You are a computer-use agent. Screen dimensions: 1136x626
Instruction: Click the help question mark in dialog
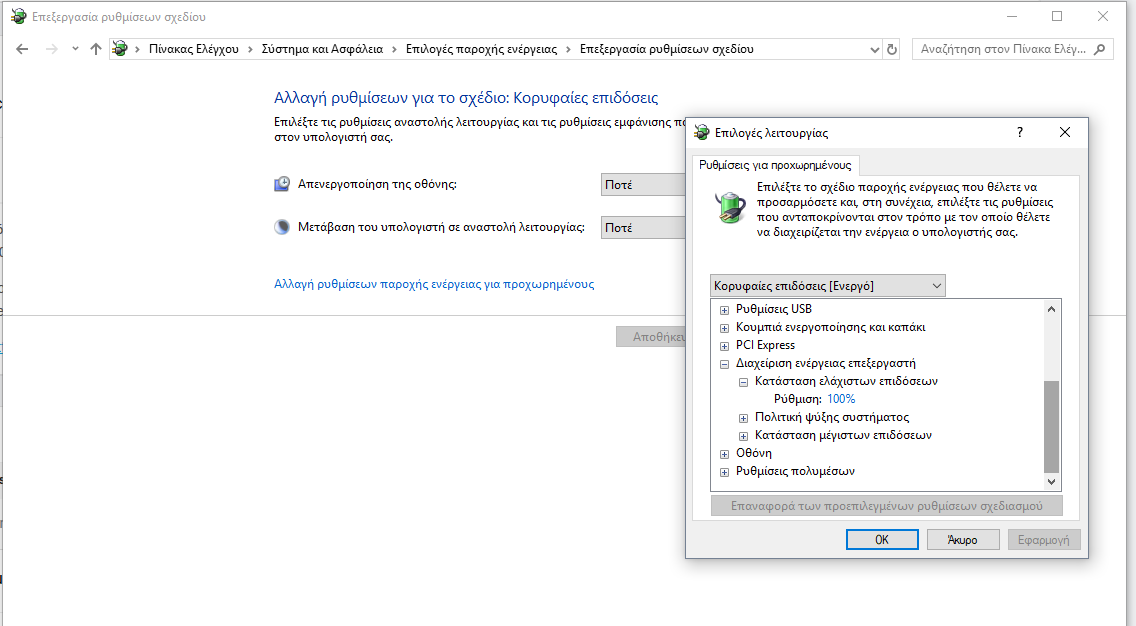[x=1019, y=133]
